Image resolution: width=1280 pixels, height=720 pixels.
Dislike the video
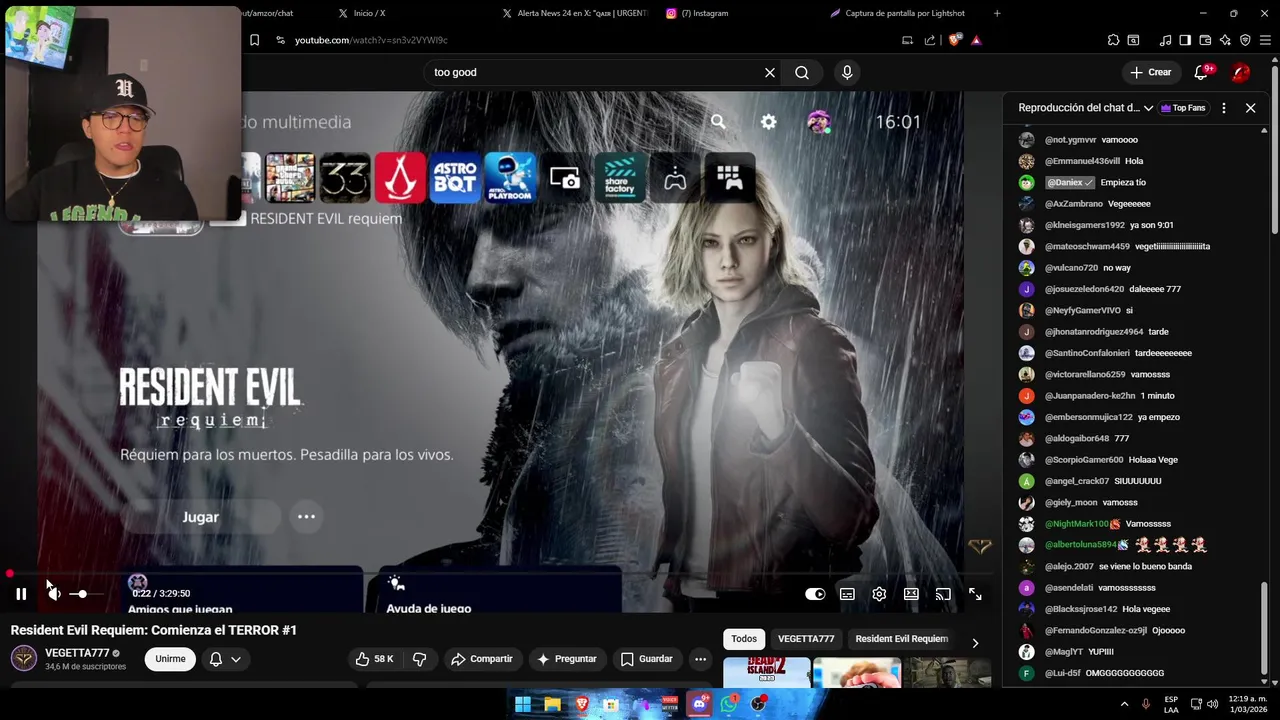(420, 659)
